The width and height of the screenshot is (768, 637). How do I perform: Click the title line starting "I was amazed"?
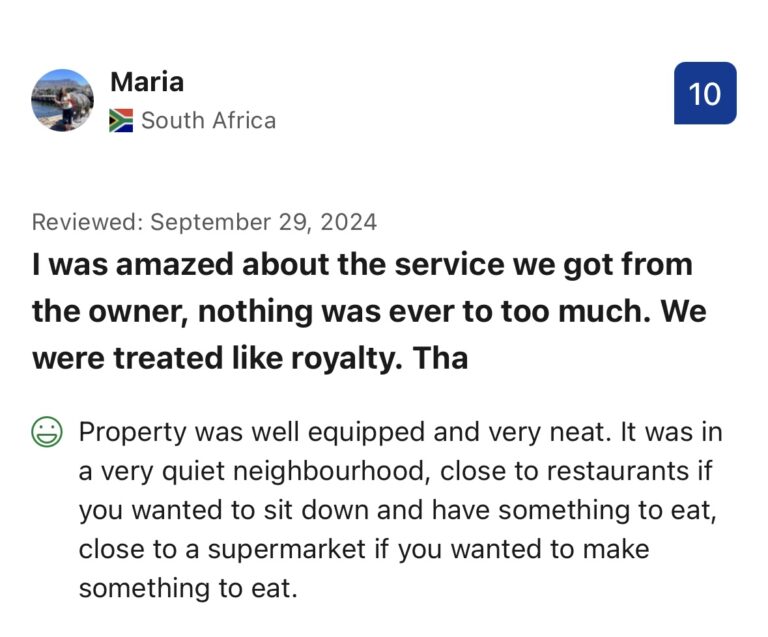tap(362, 265)
